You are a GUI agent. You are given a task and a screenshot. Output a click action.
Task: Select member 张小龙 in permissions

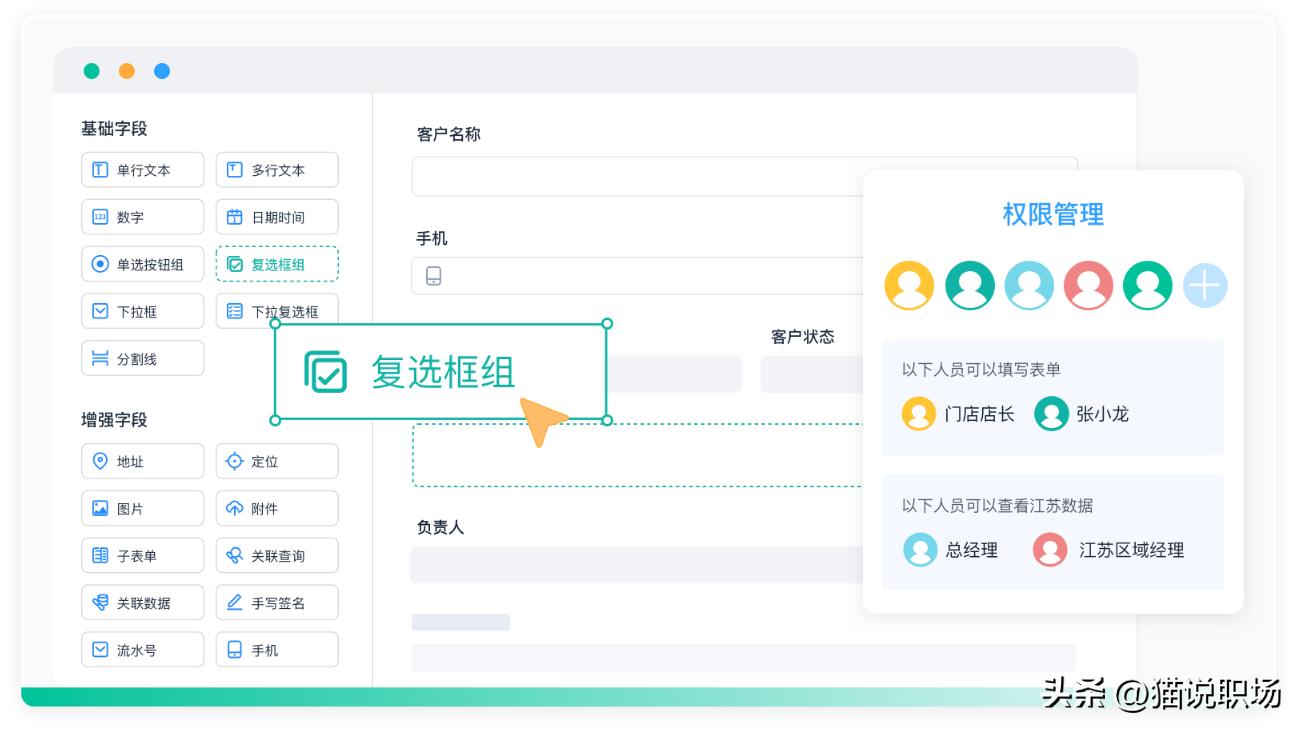point(1083,413)
